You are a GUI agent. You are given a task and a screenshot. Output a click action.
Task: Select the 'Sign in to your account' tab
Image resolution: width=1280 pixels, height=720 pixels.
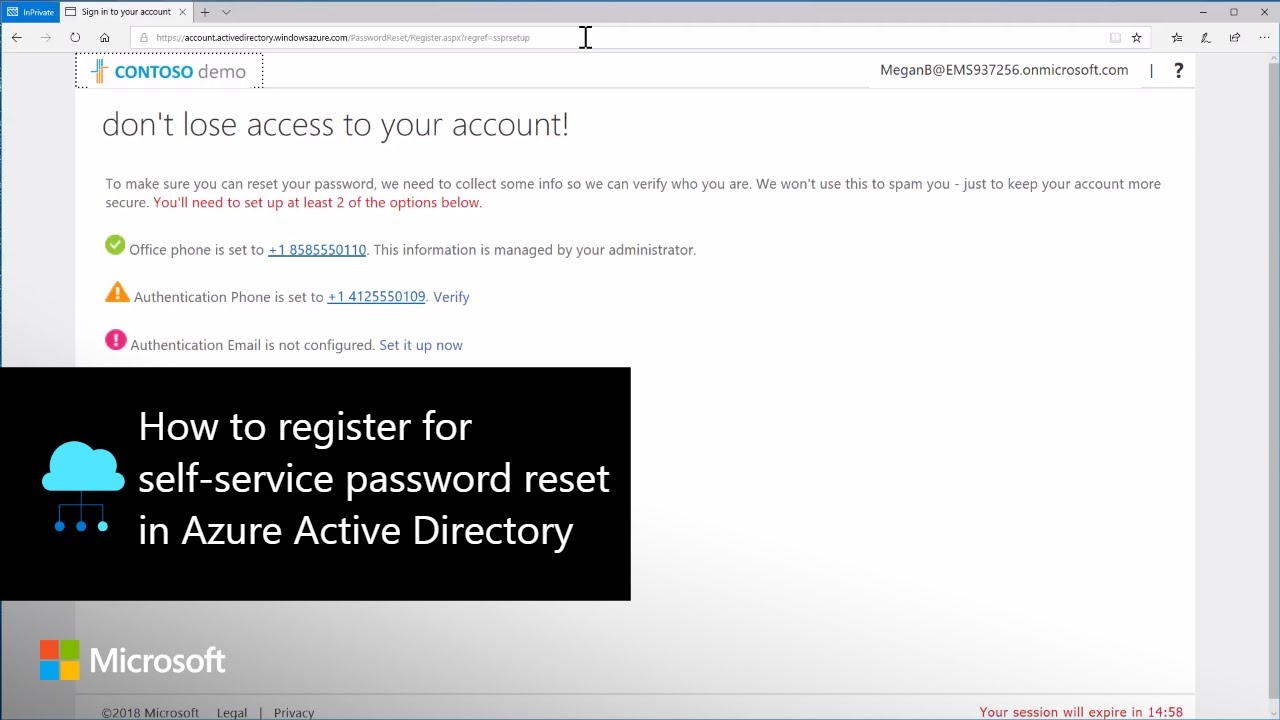pos(125,12)
